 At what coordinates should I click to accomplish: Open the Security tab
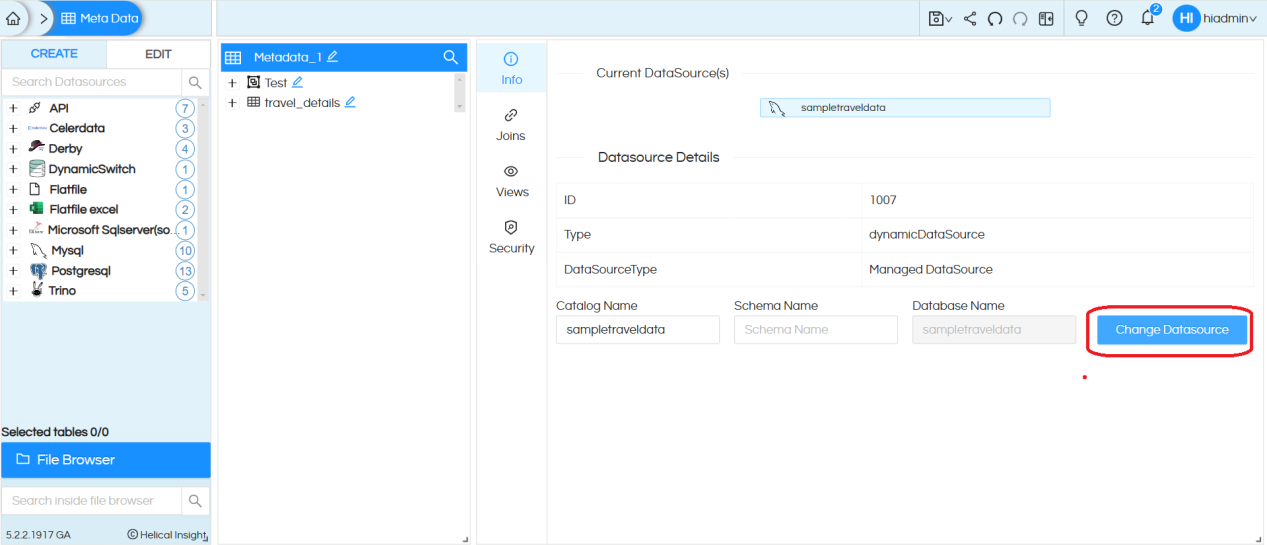pos(511,237)
